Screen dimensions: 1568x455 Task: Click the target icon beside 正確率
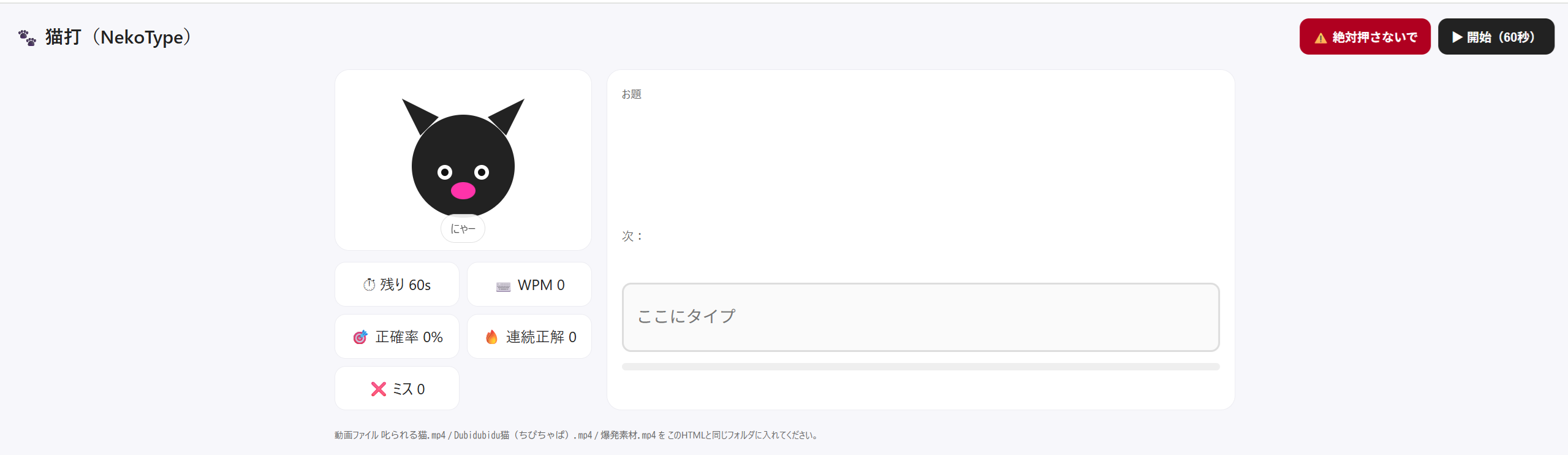(360, 337)
